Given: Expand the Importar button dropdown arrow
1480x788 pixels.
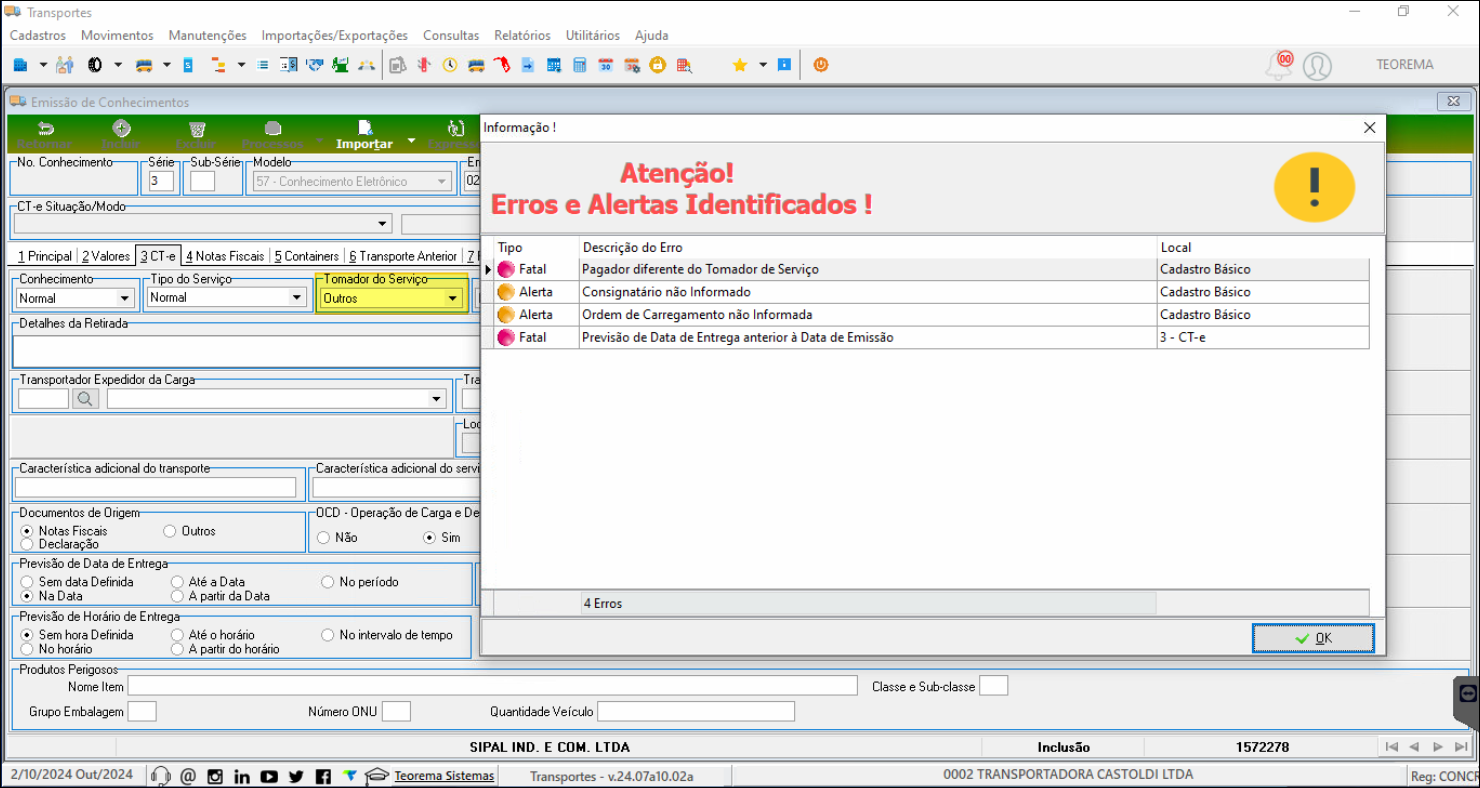Looking at the screenshot, I should point(411,140).
